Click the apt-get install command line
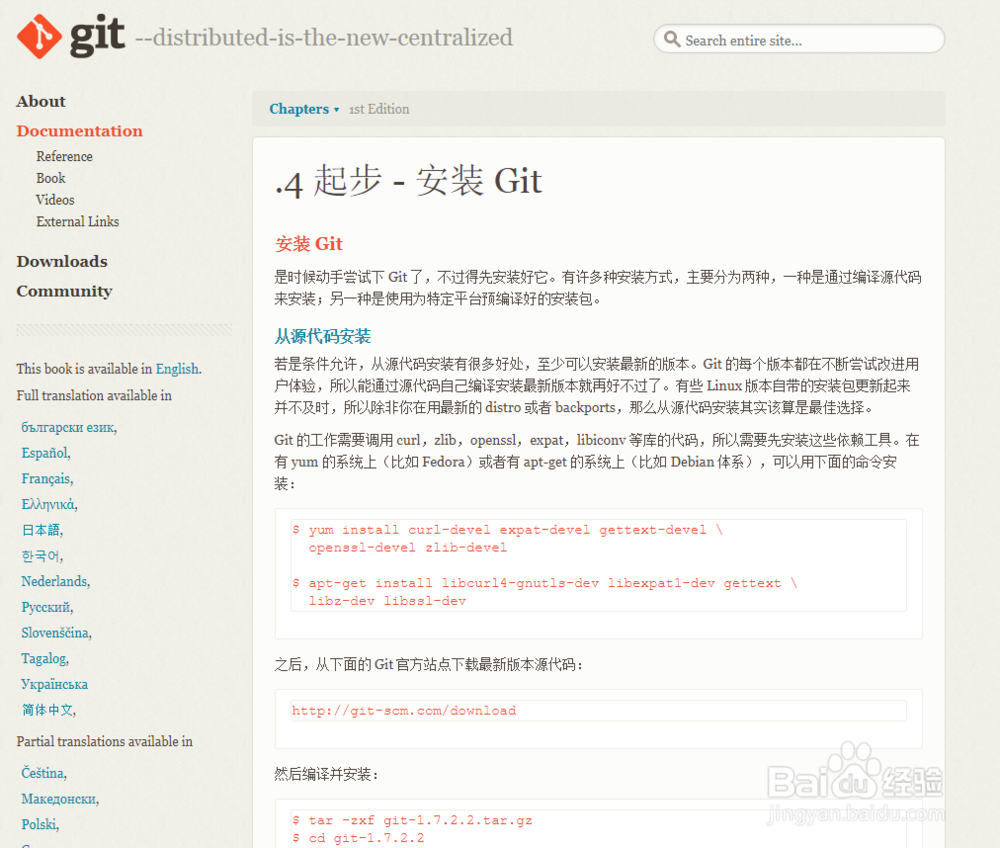Screen dimensions: 1000x848 pyautogui.click(x=545, y=583)
